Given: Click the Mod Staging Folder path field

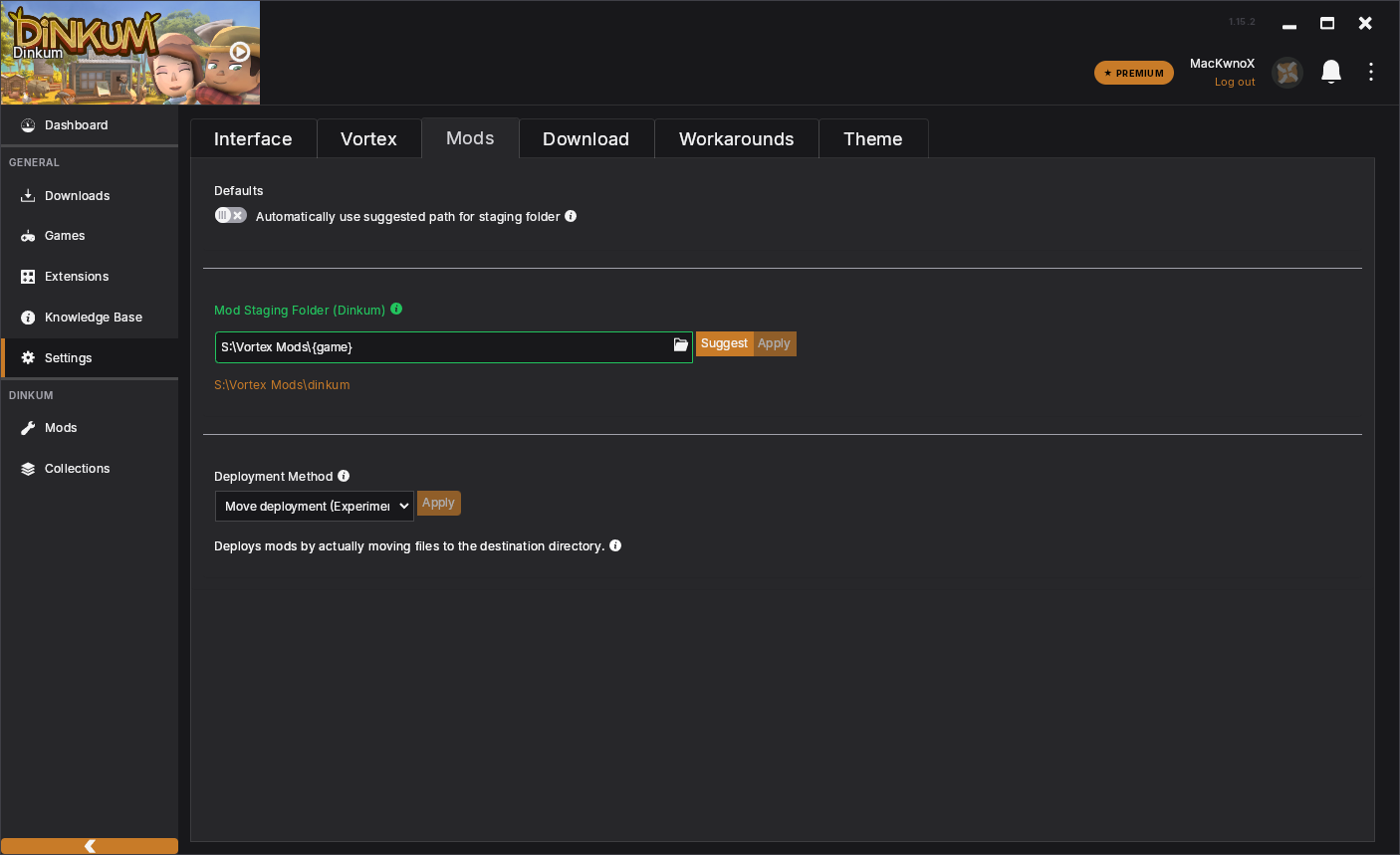Looking at the screenshot, I should [x=443, y=347].
